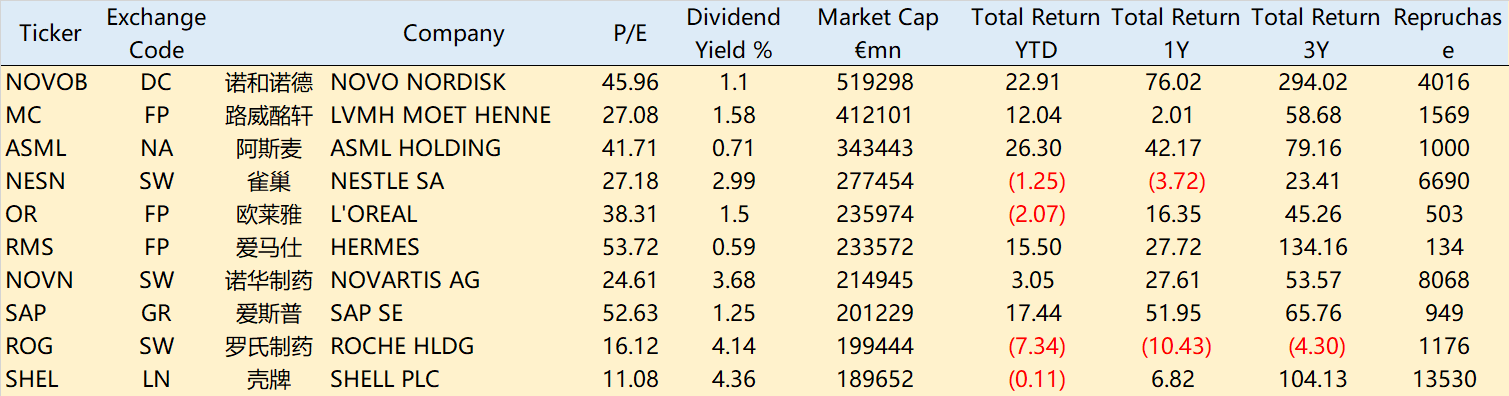Screen dimensions: 1509x396
Task: Select LVMH MOET HENNE company name
Action: (440, 115)
